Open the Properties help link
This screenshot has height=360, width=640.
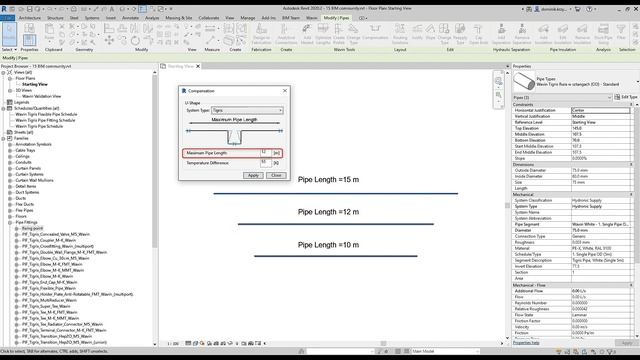526,343
